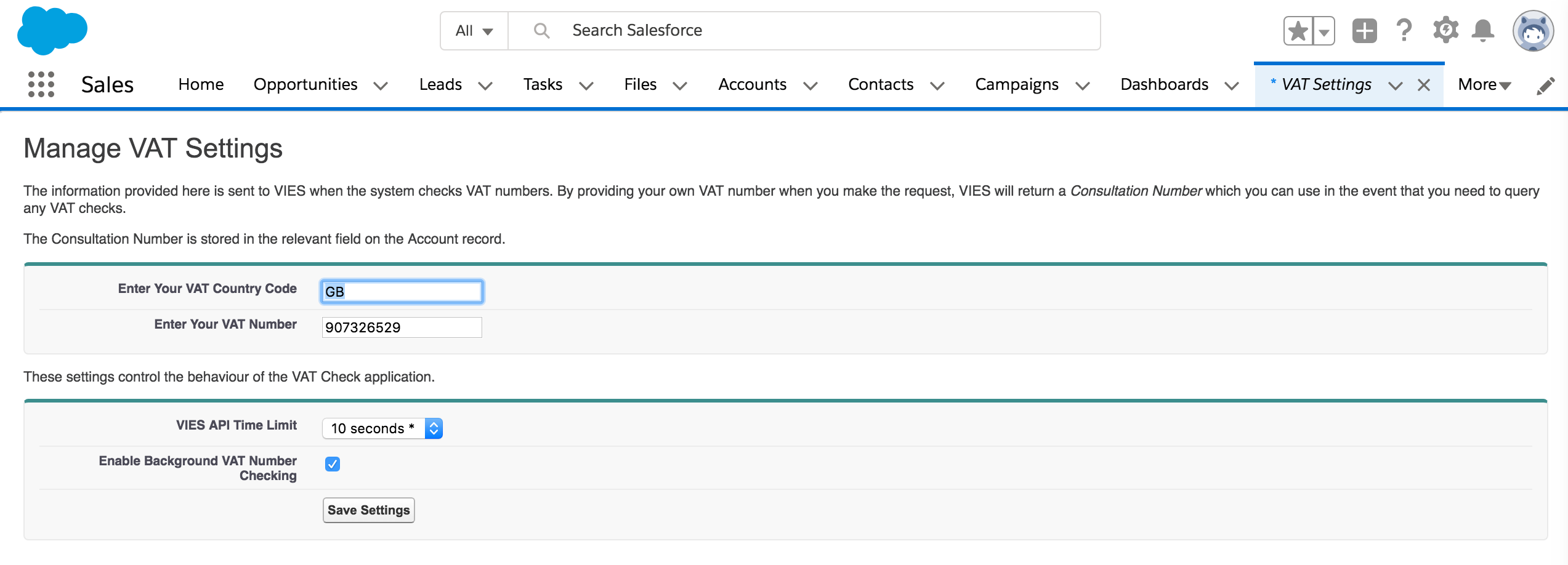
Task: Click the search magnifier icon
Action: click(x=542, y=30)
